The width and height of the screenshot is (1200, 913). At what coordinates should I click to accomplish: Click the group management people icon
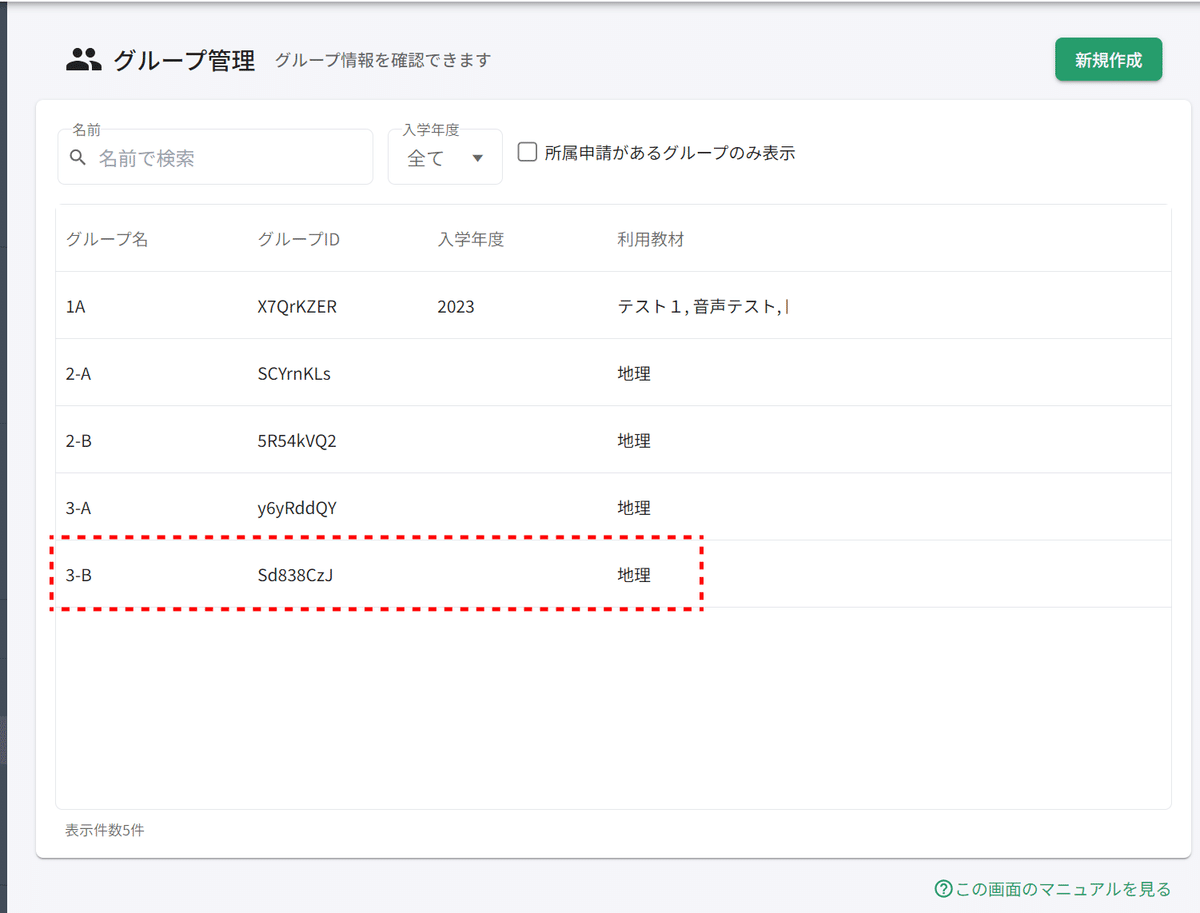[84, 60]
